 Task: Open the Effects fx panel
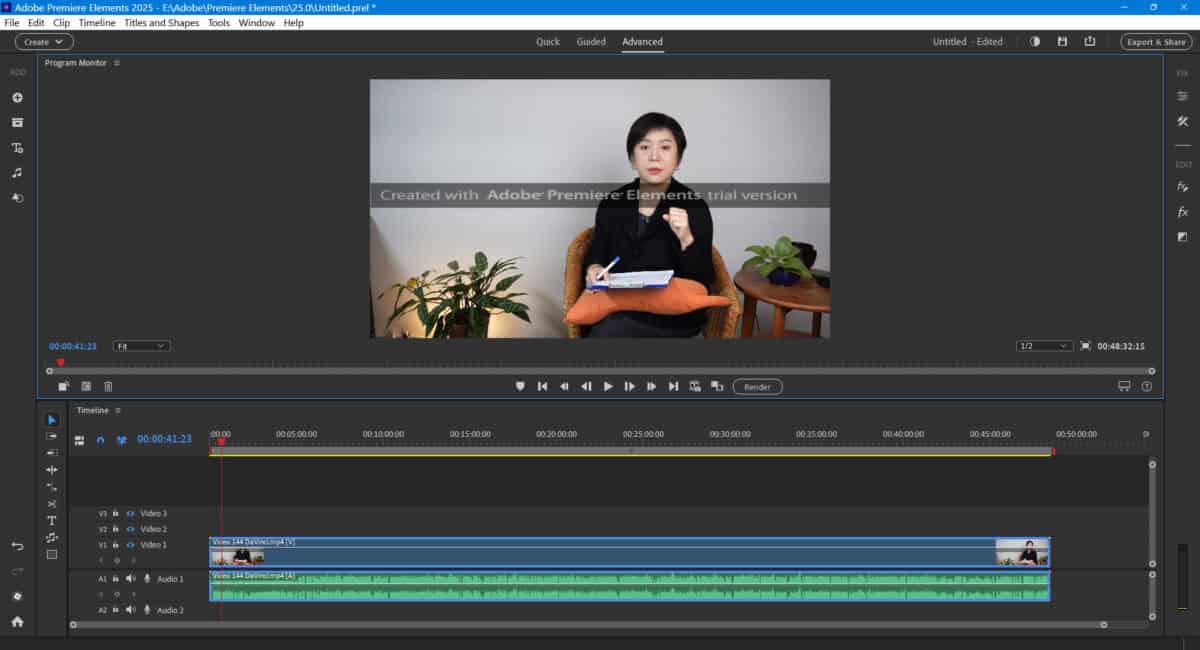click(x=1182, y=212)
